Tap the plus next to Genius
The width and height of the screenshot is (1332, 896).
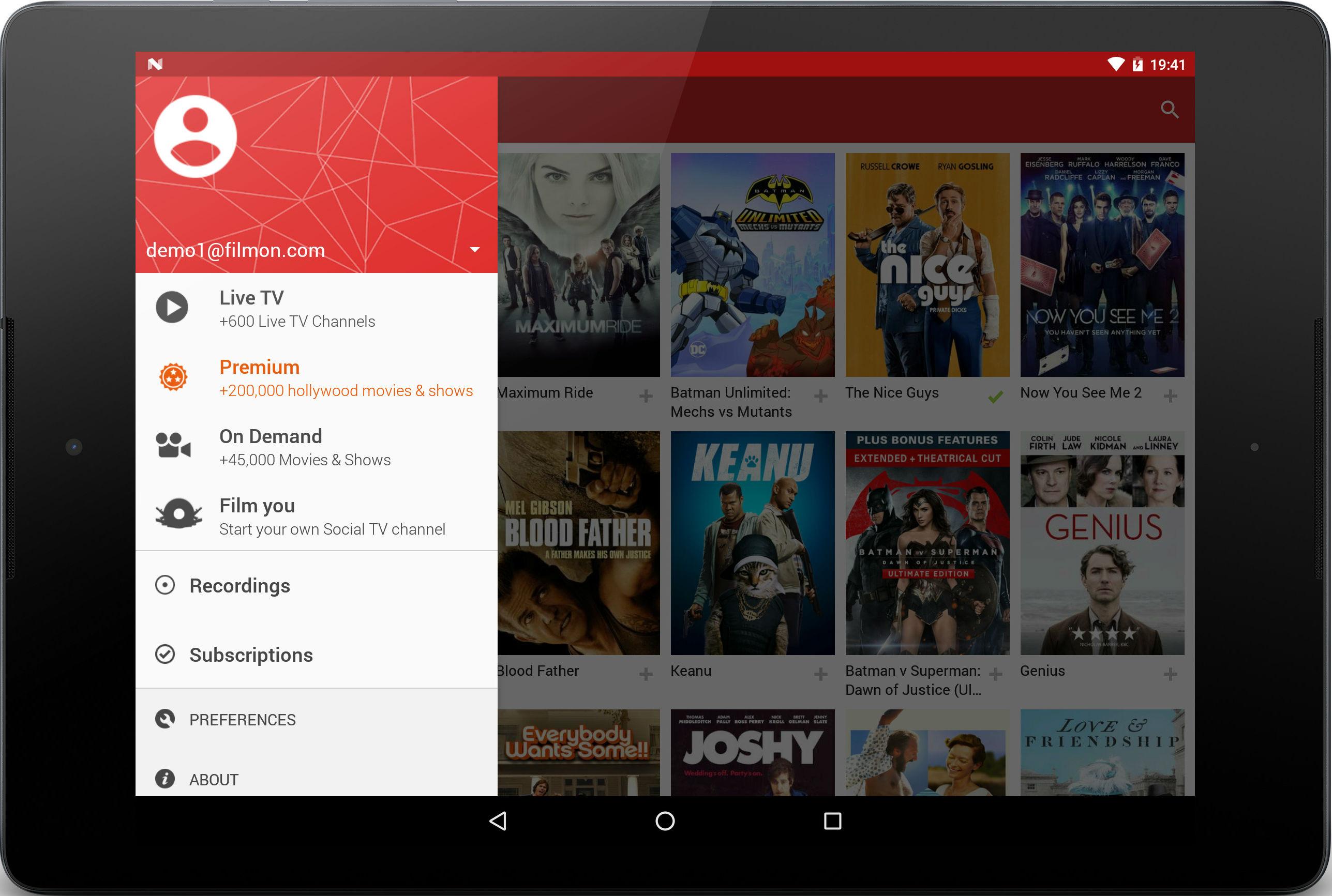pos(1170,674)
